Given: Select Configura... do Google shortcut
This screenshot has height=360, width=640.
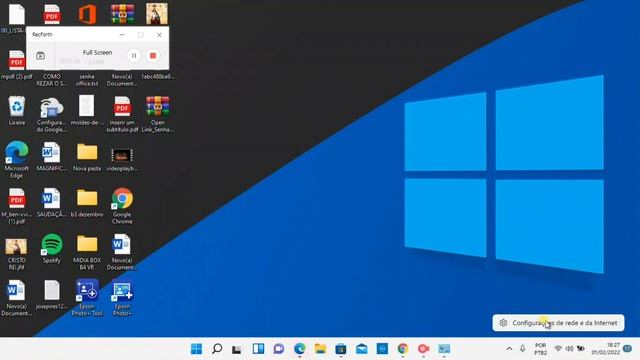Looking at the screenshot, I should pyautogui.click(x=51, y=114).
